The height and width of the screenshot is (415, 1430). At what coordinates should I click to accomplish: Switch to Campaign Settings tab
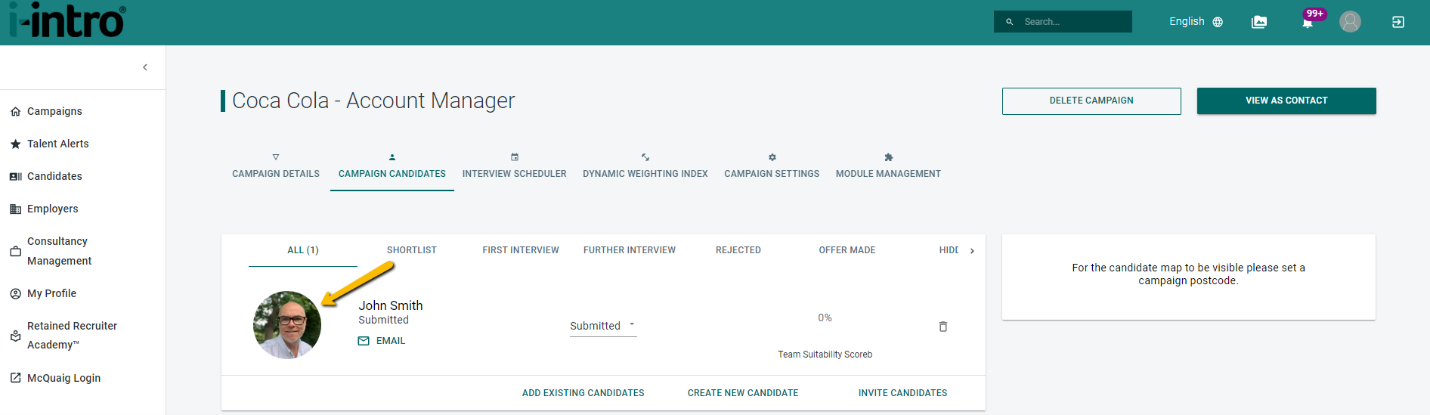pyautogui.click(x=772, y=166)
